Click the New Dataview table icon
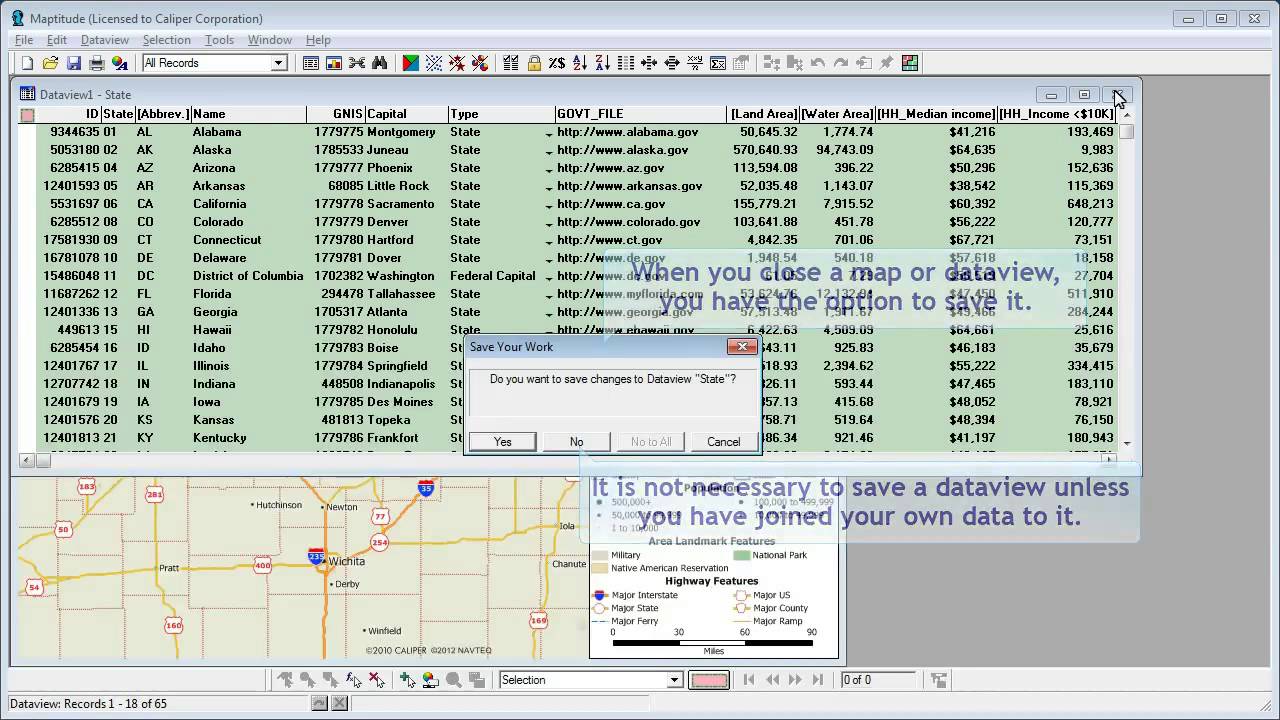This screenshot has width=1280, height=720. point(311,63)
